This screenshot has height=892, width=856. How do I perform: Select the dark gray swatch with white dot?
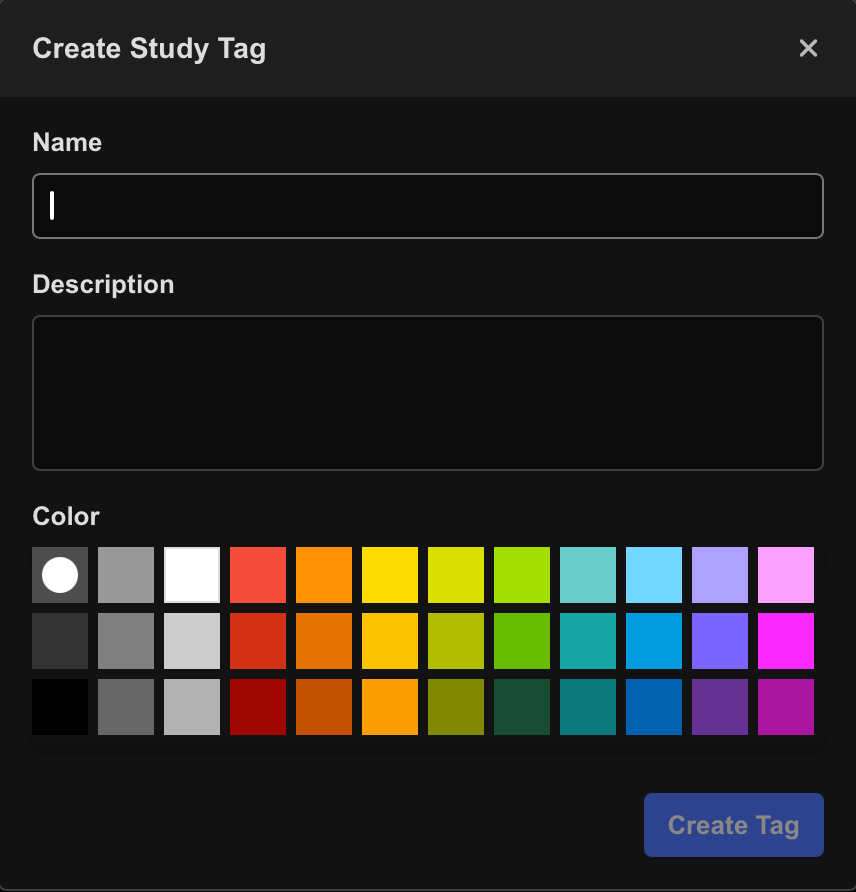[x=60, y=575]
